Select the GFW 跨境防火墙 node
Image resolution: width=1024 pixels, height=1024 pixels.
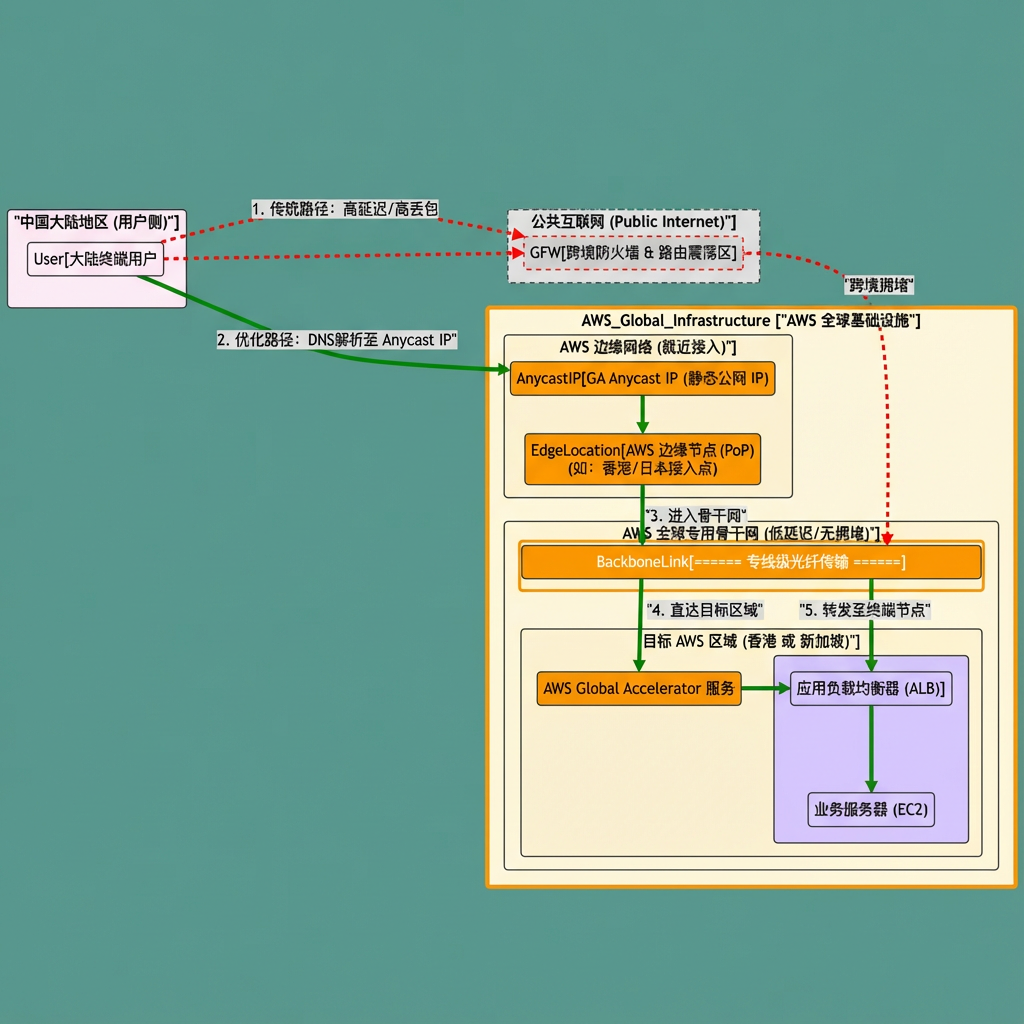(x=633, y=253)
